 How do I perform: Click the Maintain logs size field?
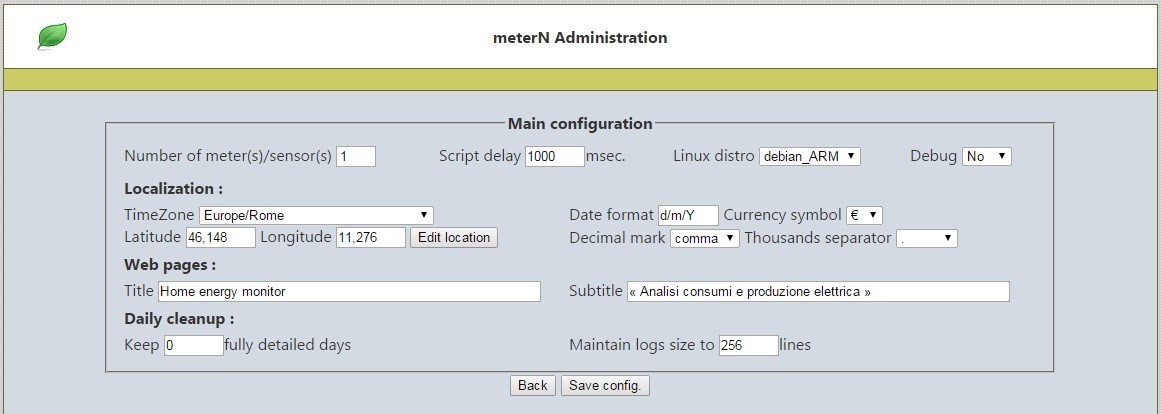pos(748,345)
